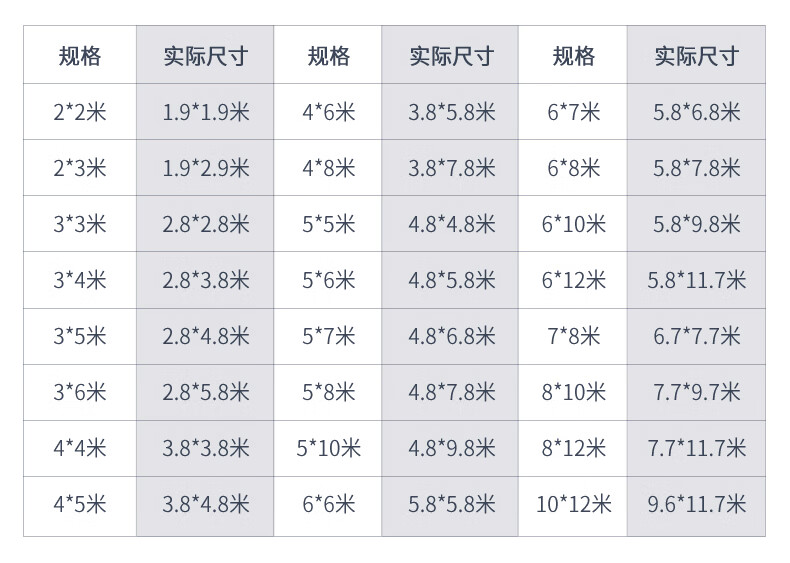
Task: Click the 6*7米 specification cell
Action: 574,111
